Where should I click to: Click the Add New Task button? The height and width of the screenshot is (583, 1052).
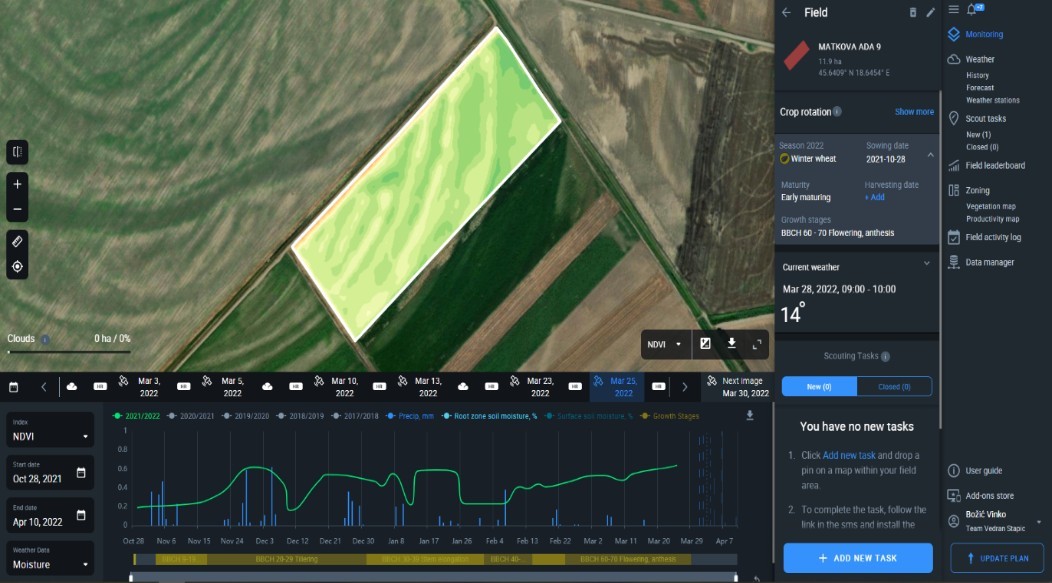coord(857,558)
